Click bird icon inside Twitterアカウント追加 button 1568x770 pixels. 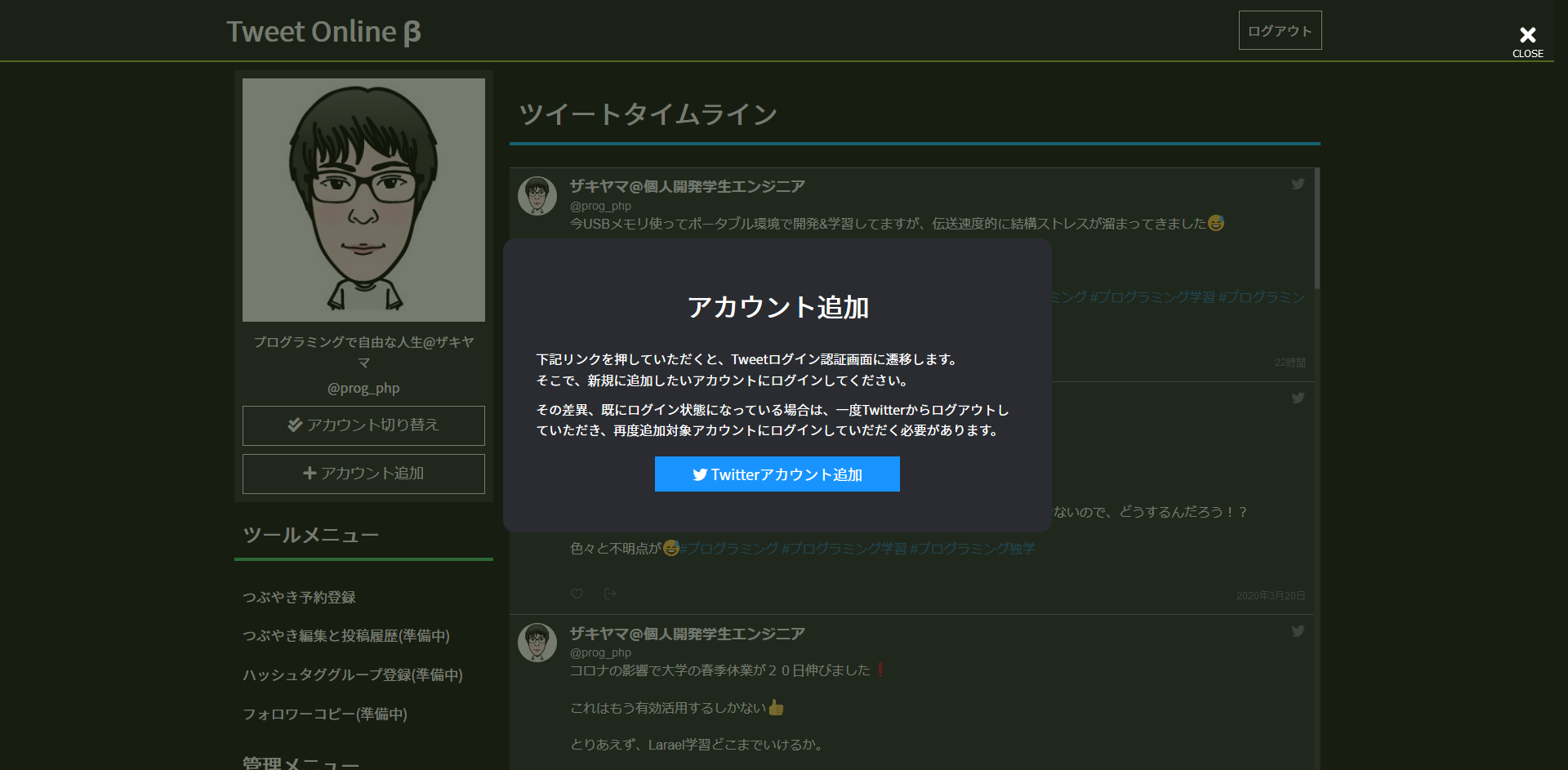point(700,475)
